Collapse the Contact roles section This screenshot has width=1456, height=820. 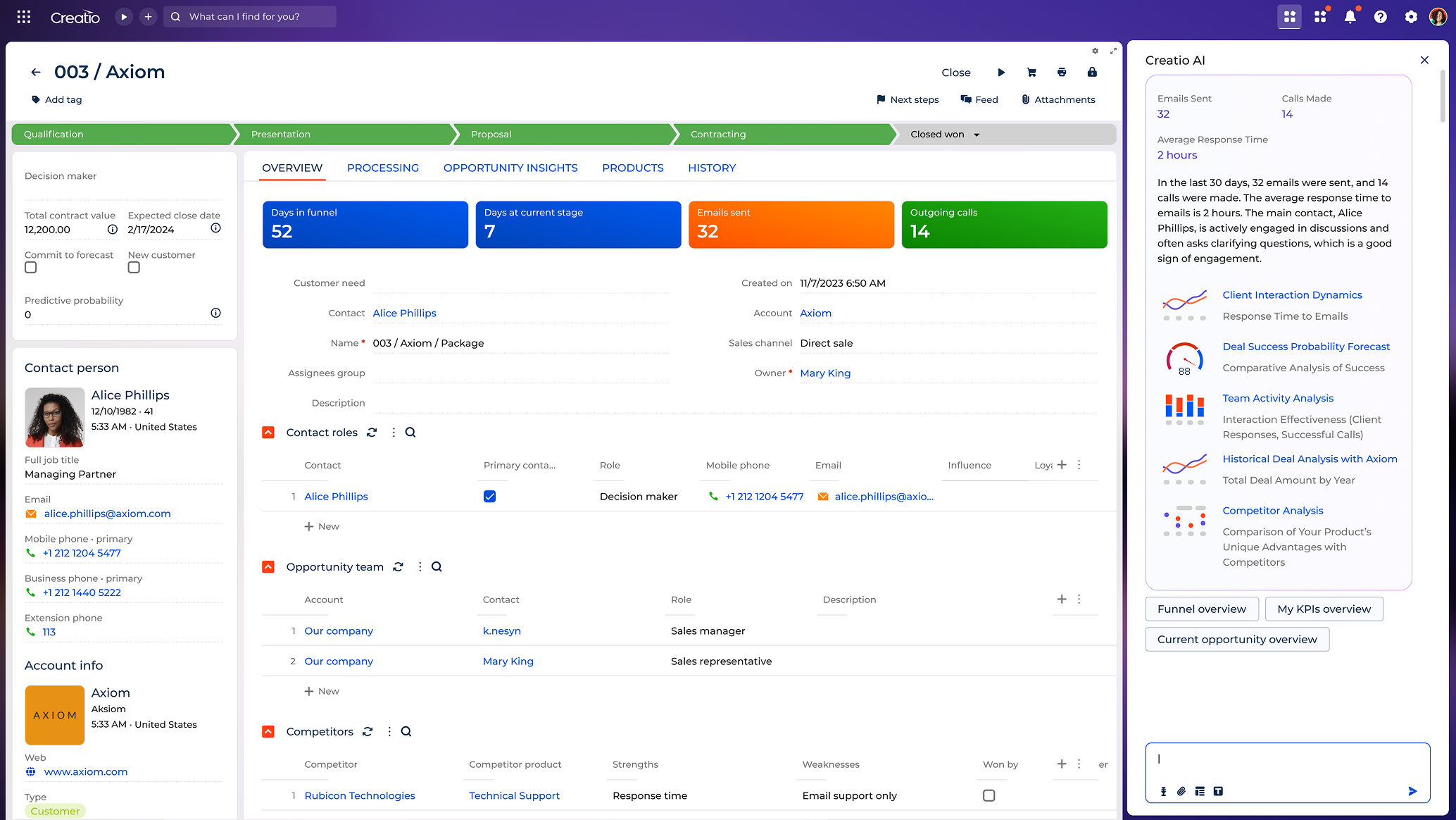click(x=268, y=432)
